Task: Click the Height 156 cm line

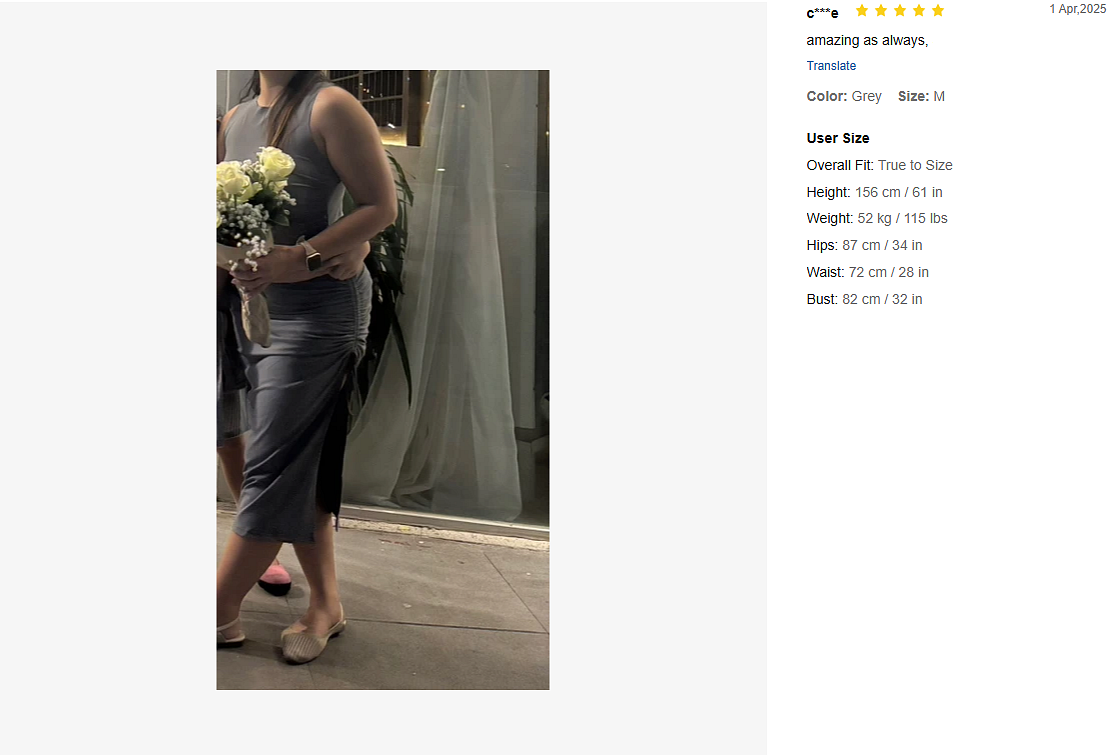Action: click(875, 192)
